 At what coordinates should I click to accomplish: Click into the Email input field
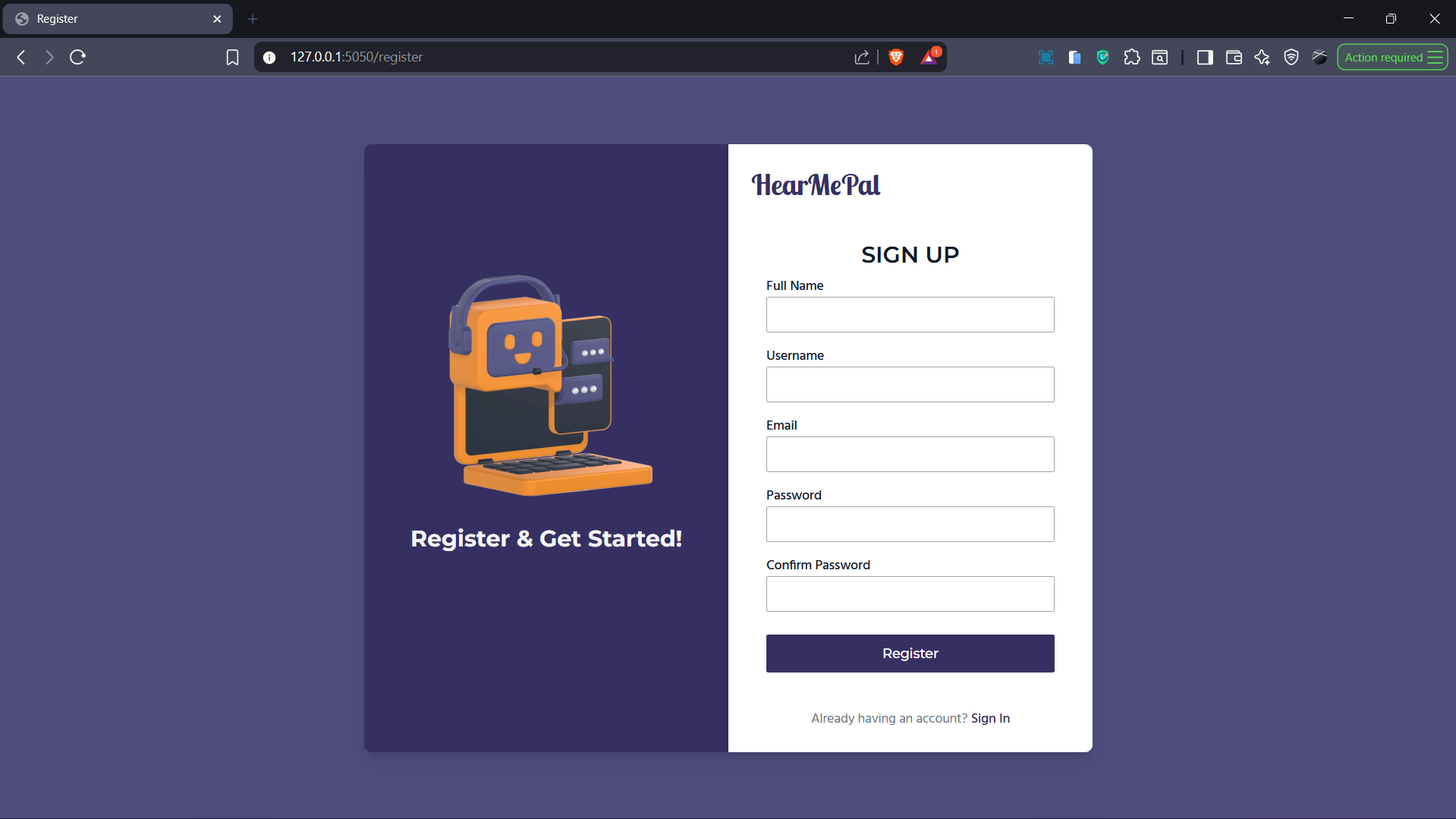click(910, 454)
